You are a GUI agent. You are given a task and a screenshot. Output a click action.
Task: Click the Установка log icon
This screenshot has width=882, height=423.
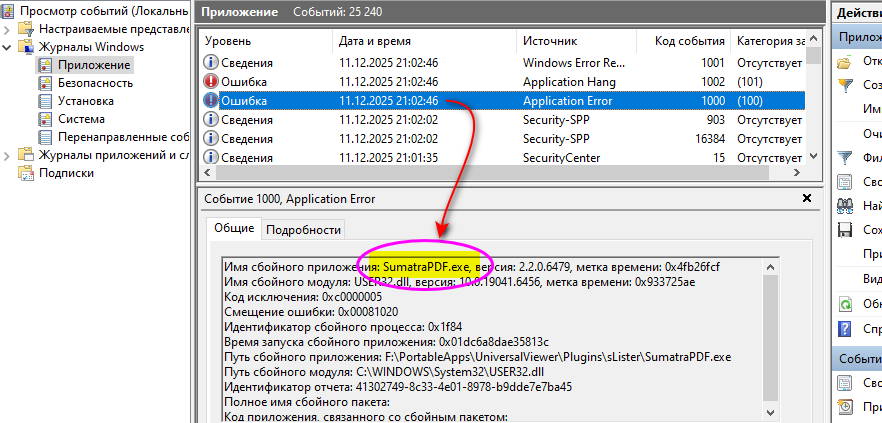(45, 101)
